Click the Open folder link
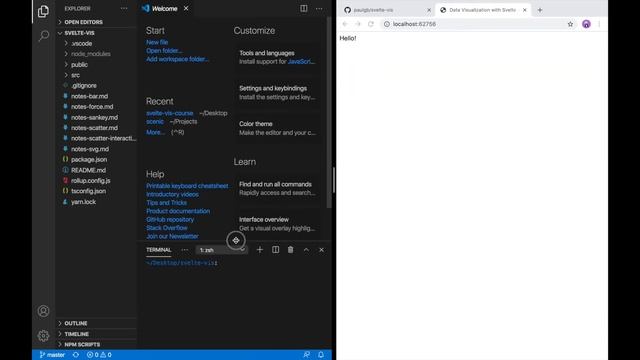This screenshot has width=640, height=360. click(x=164, y=51)
